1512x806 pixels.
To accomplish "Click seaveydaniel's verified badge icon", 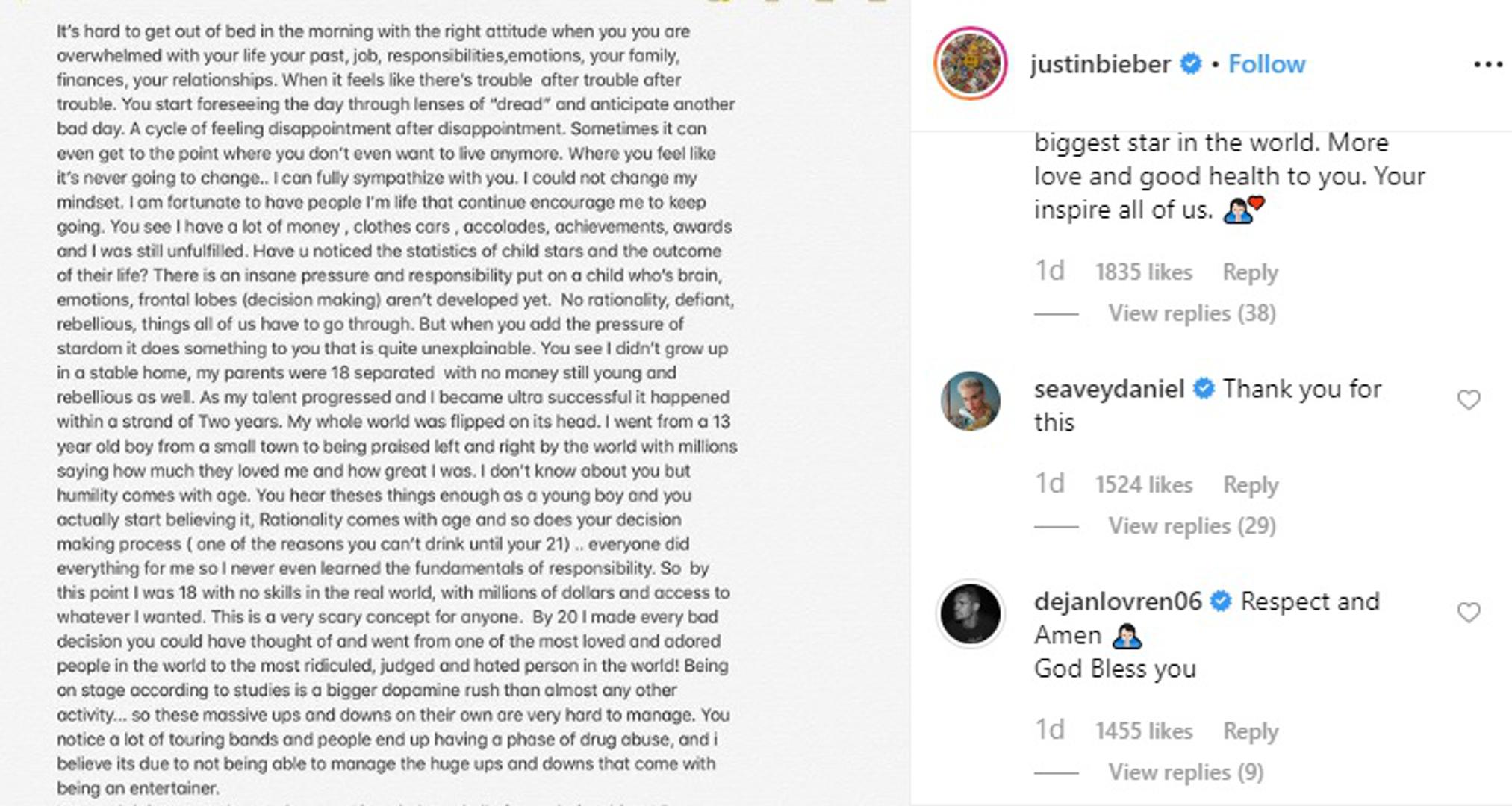I will 1204,389.
